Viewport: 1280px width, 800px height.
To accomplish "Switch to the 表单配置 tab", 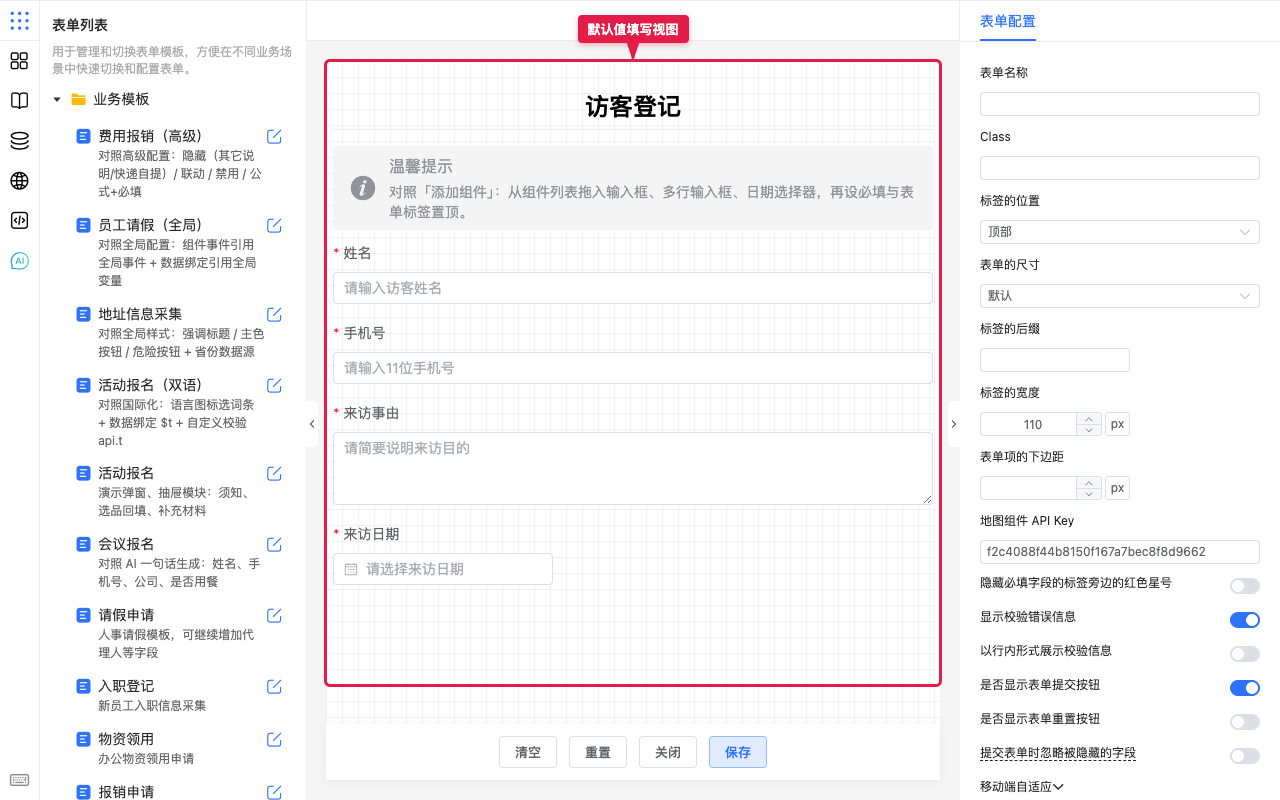I will [1007, 21].
